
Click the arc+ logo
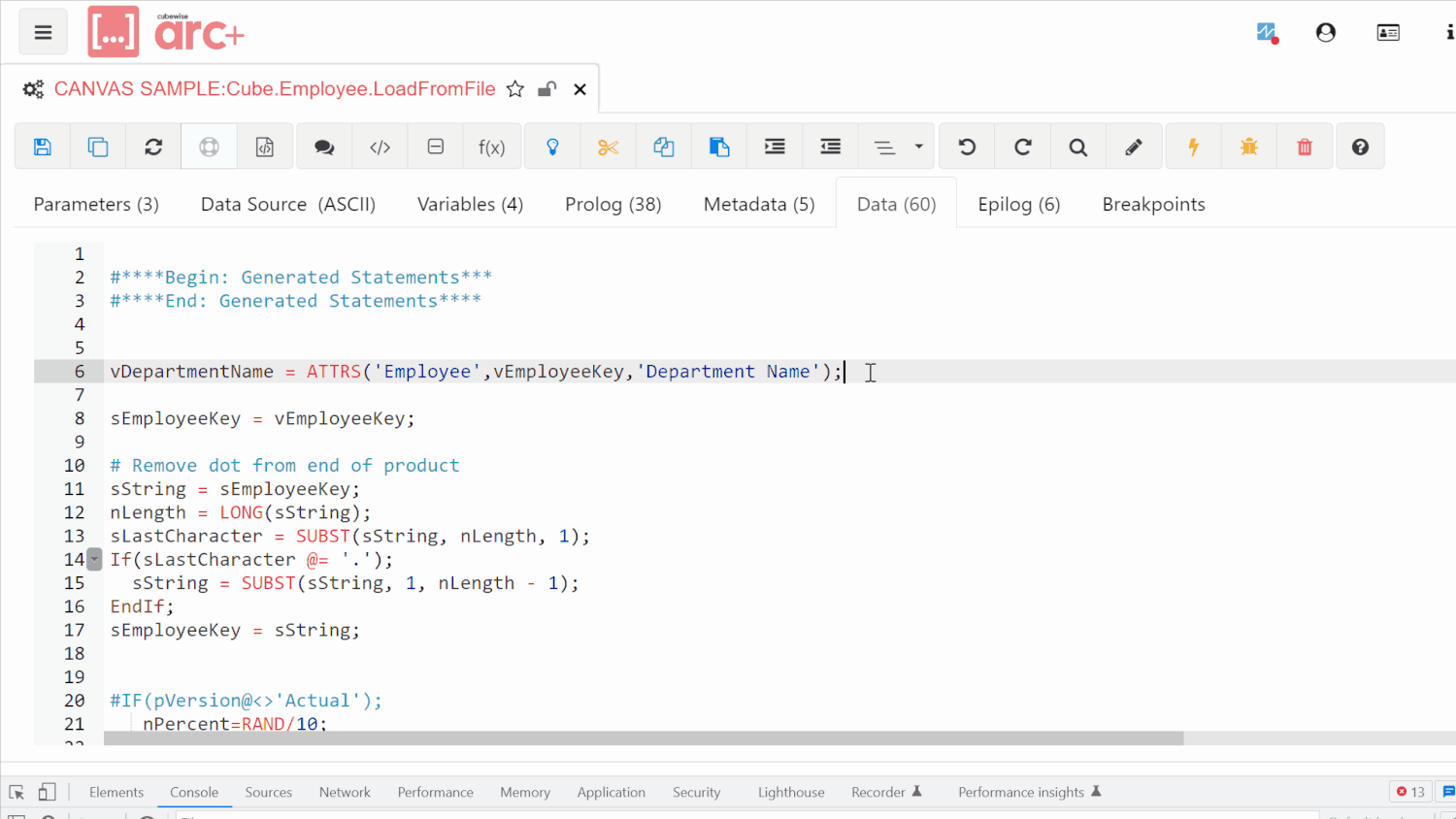click(x=165, y=31)
